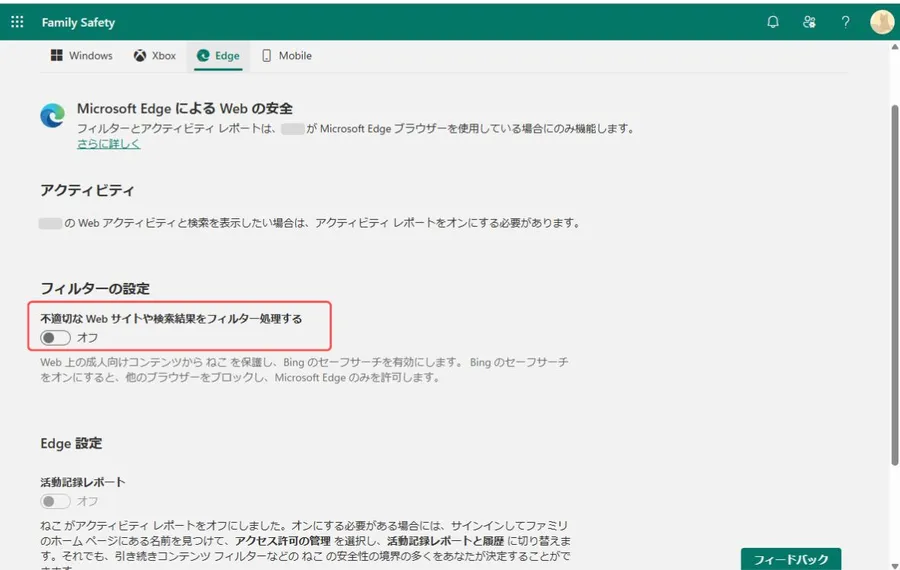This screenshot has height=570, width=900.
Task: Click the large Microsoft Edge logo
Action: pos(53,116)
